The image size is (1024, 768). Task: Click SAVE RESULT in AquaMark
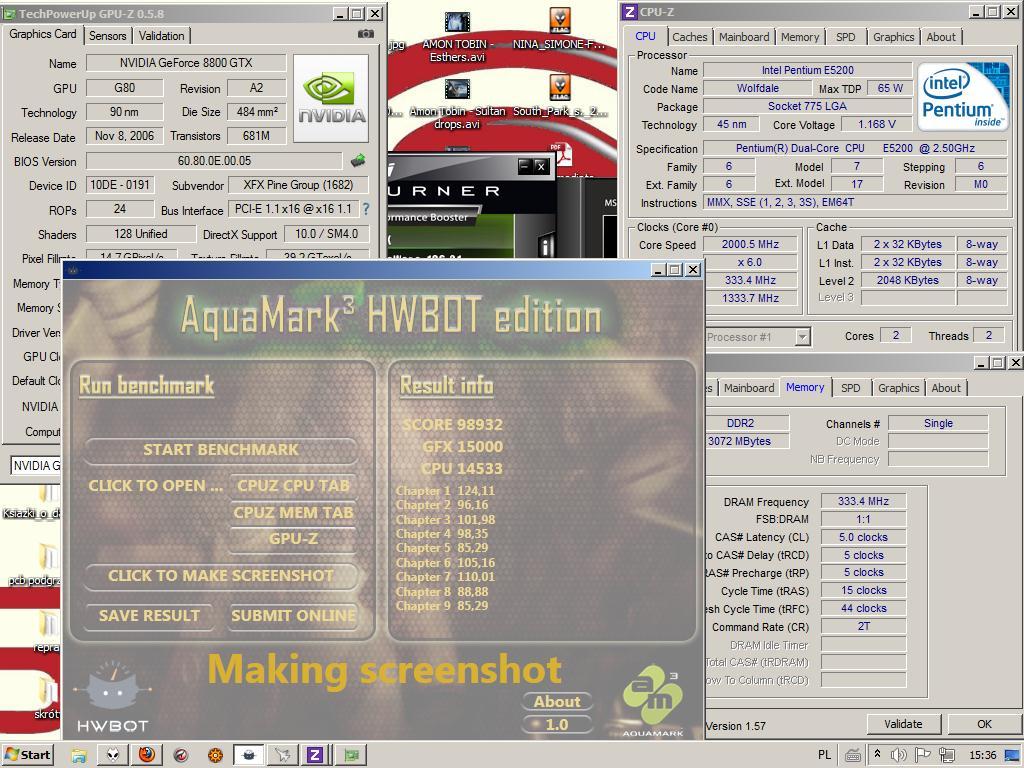[150, 616]
